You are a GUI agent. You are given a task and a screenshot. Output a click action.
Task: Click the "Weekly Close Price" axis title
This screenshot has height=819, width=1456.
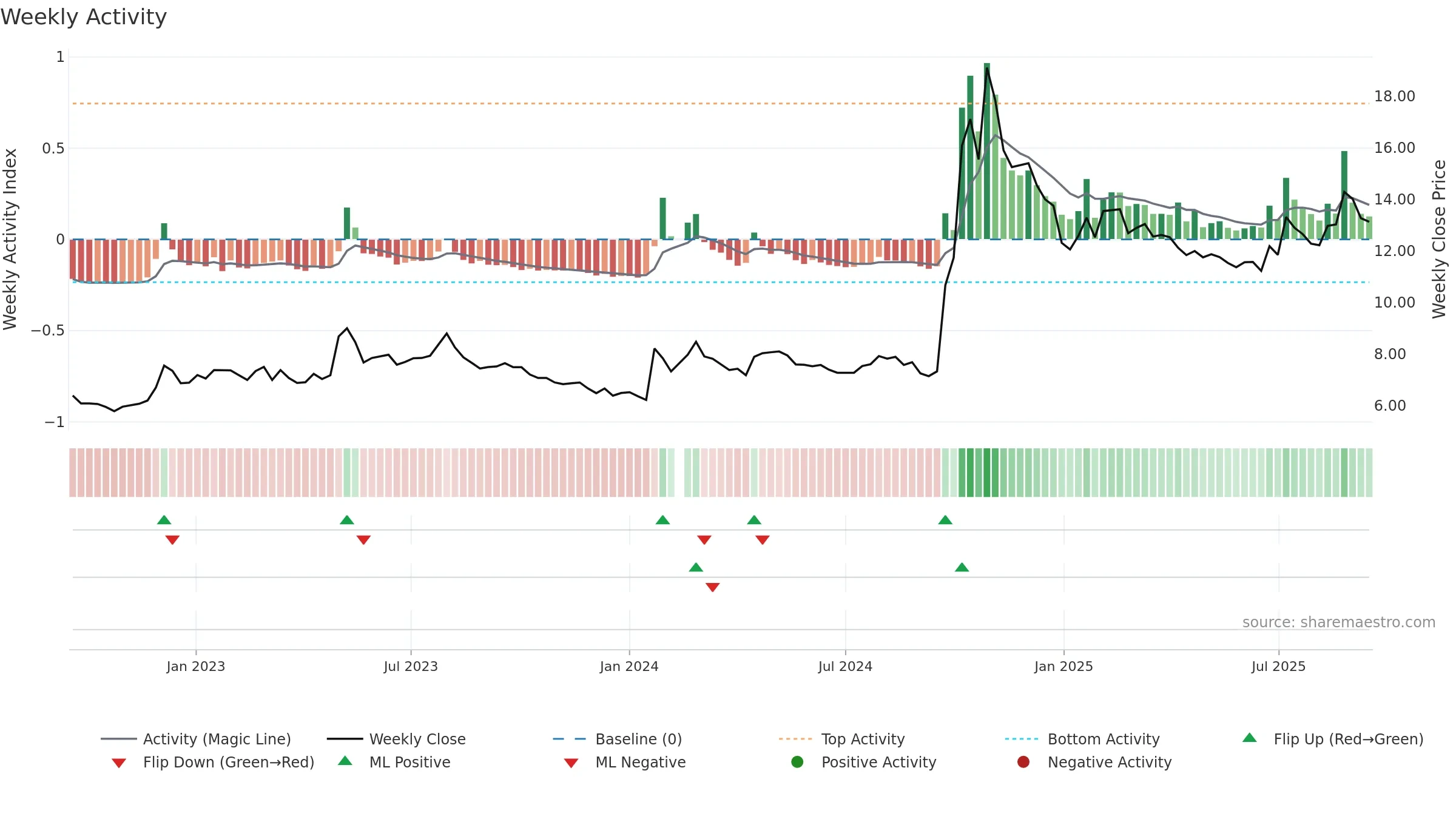tap(1439, 240)
